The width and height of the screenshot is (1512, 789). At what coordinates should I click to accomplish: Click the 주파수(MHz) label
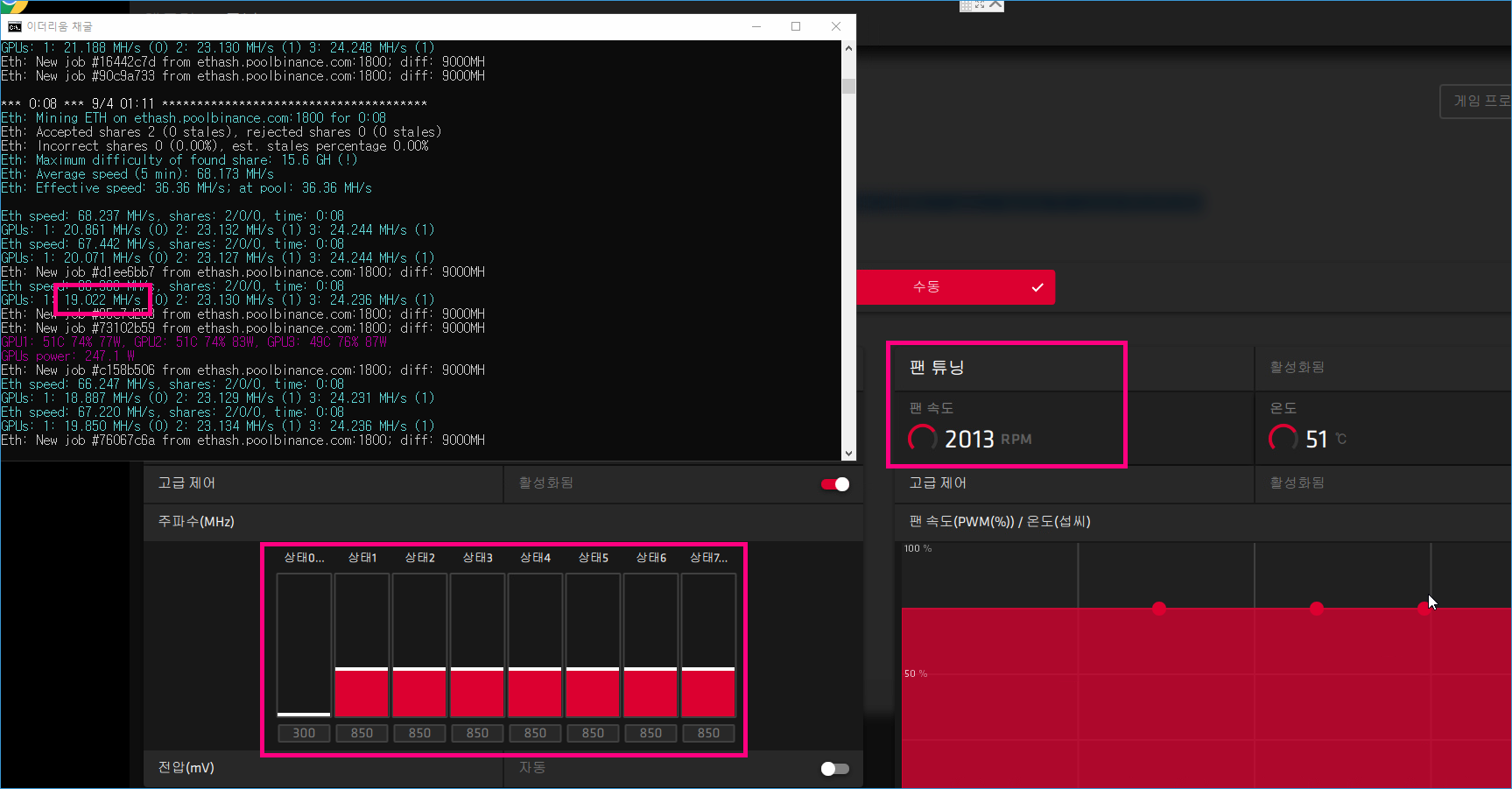pyautogui.click(x=196, y=522)
